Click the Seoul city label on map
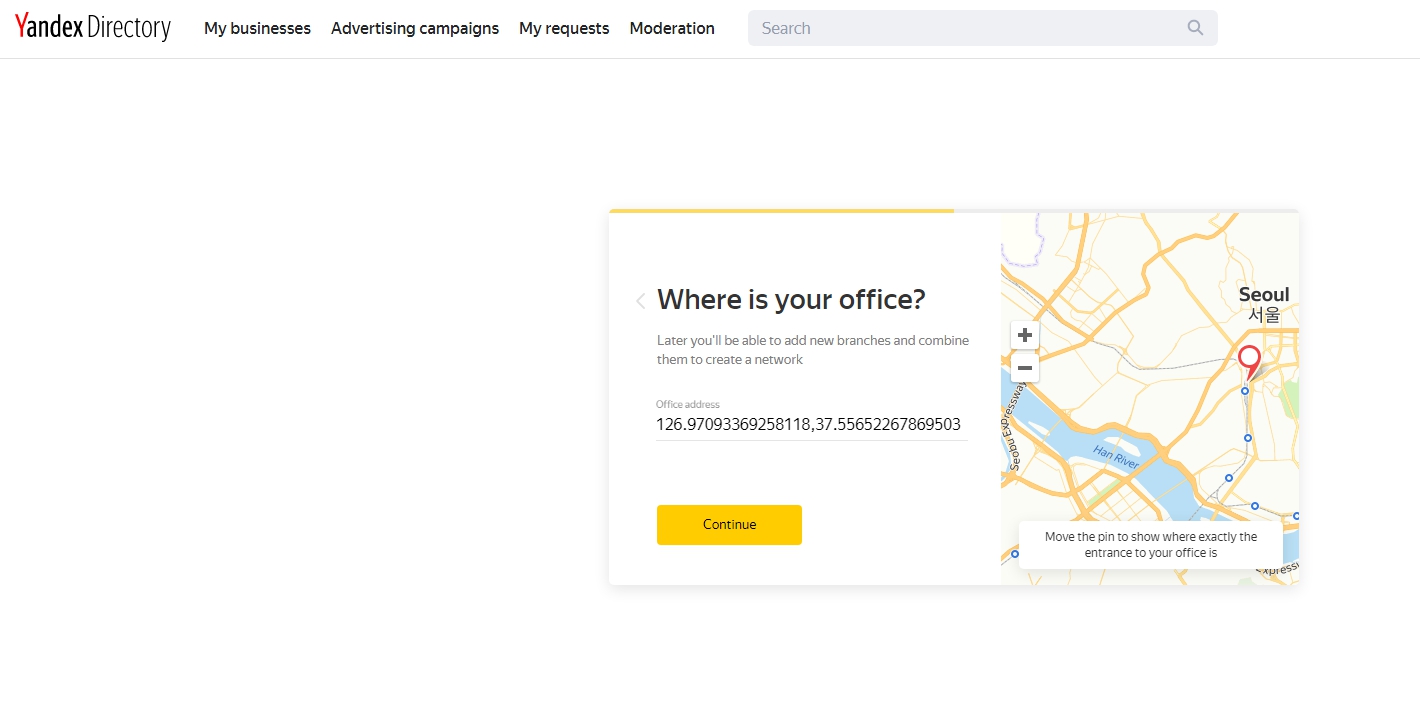The image size is (1420, 723). 1264,295
